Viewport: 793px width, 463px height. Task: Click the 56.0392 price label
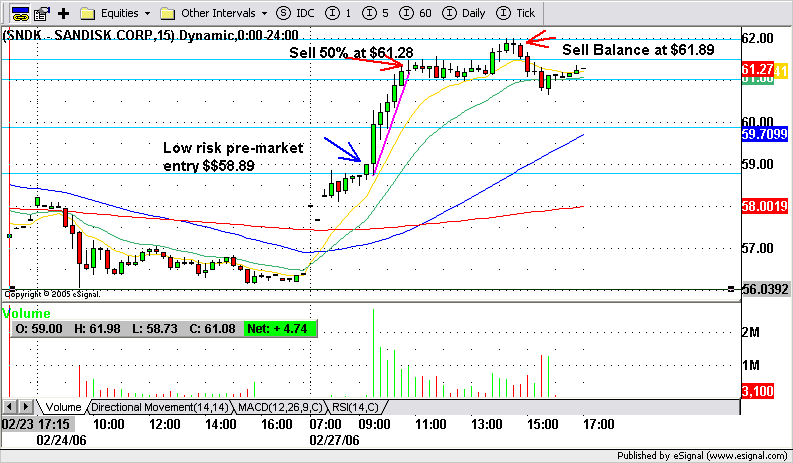point(765,289)
